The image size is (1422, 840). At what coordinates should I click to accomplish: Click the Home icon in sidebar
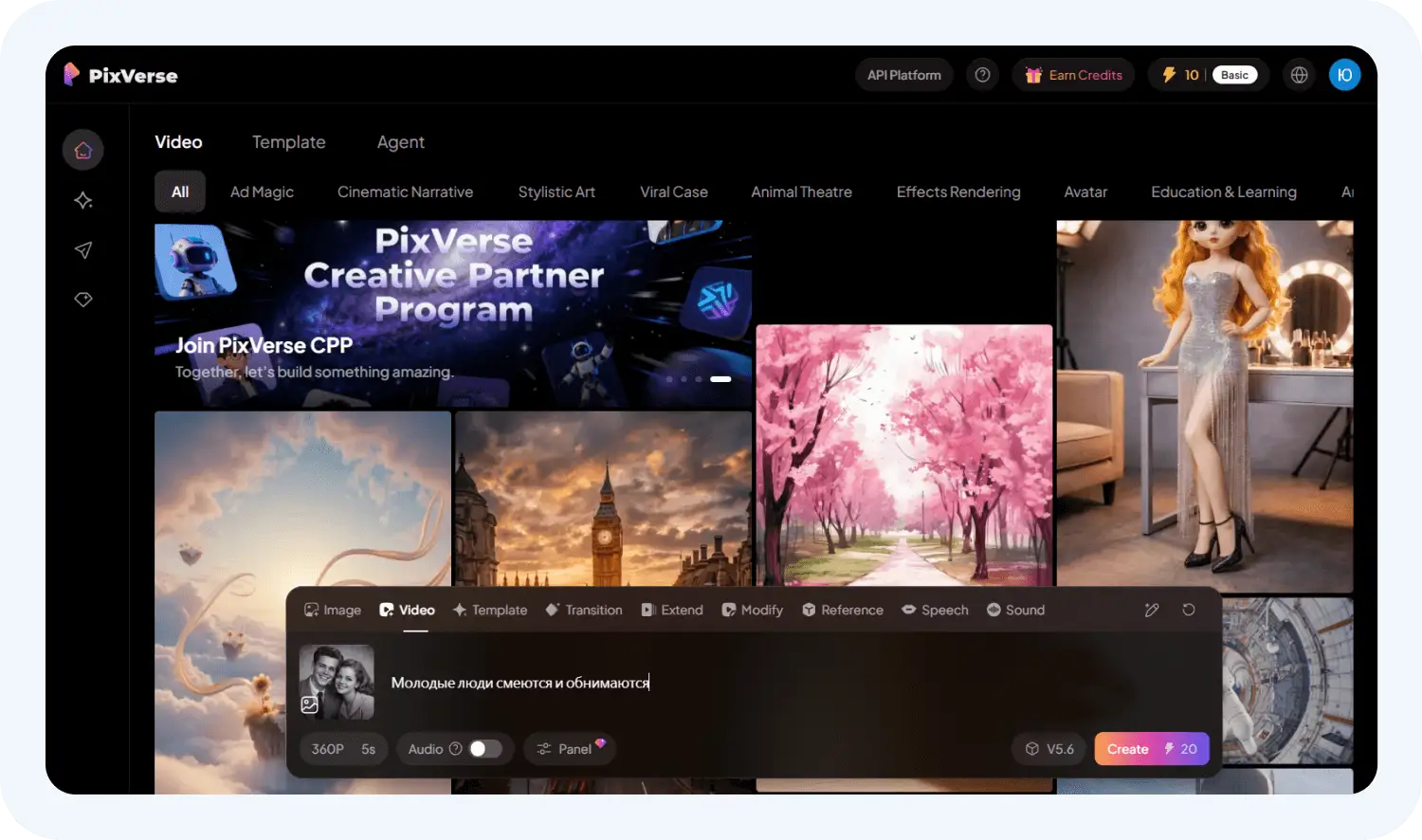point(83,150)
